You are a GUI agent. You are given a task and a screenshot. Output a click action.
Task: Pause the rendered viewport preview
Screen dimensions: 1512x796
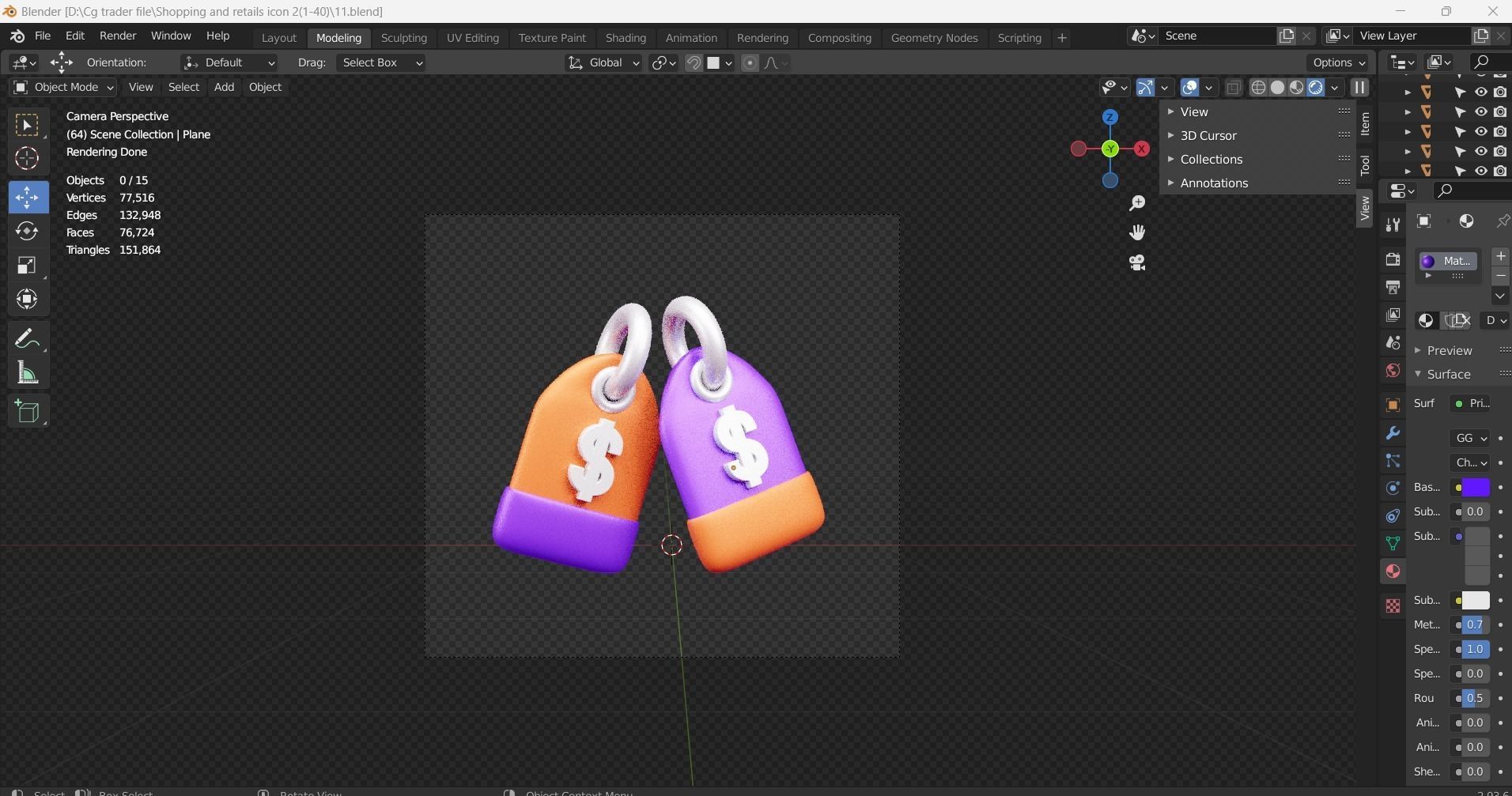(x=1359, y=87)
